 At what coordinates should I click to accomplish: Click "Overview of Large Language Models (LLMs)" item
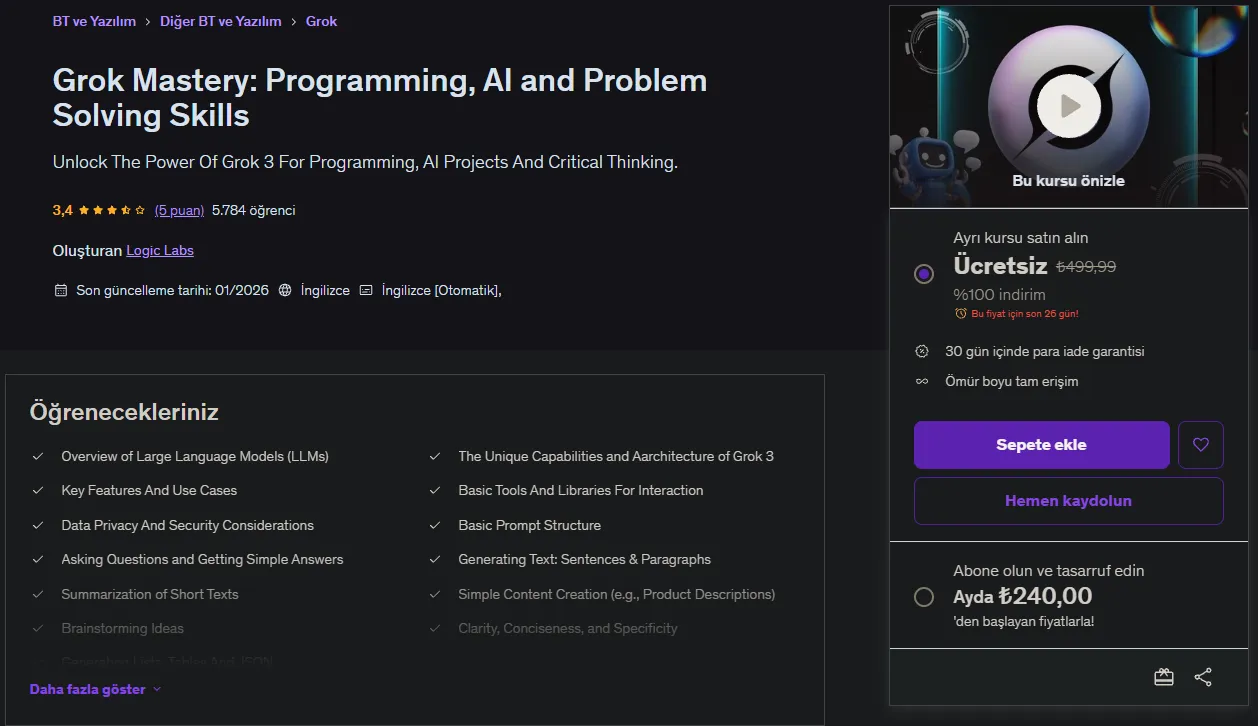pyautogui.click(x=195, y=456)
